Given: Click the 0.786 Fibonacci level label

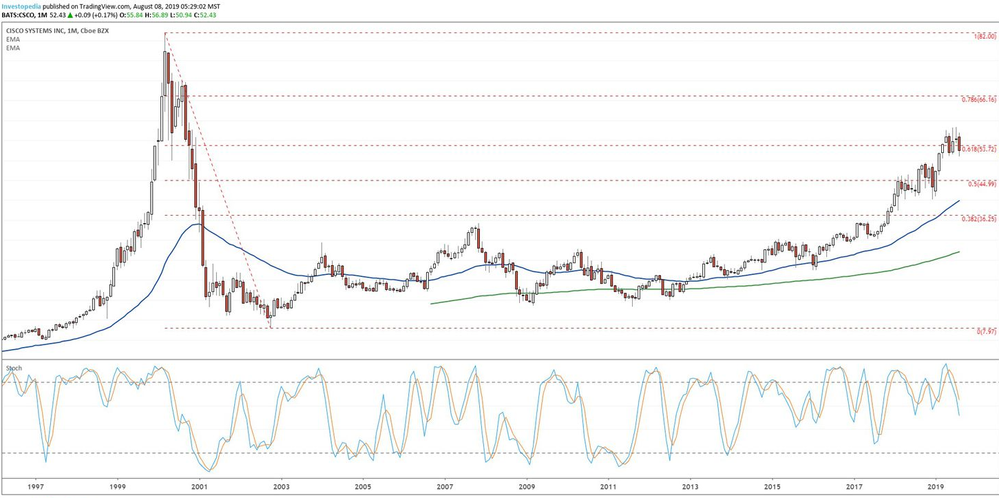Looking at the screenshot, I should [975, 100].
